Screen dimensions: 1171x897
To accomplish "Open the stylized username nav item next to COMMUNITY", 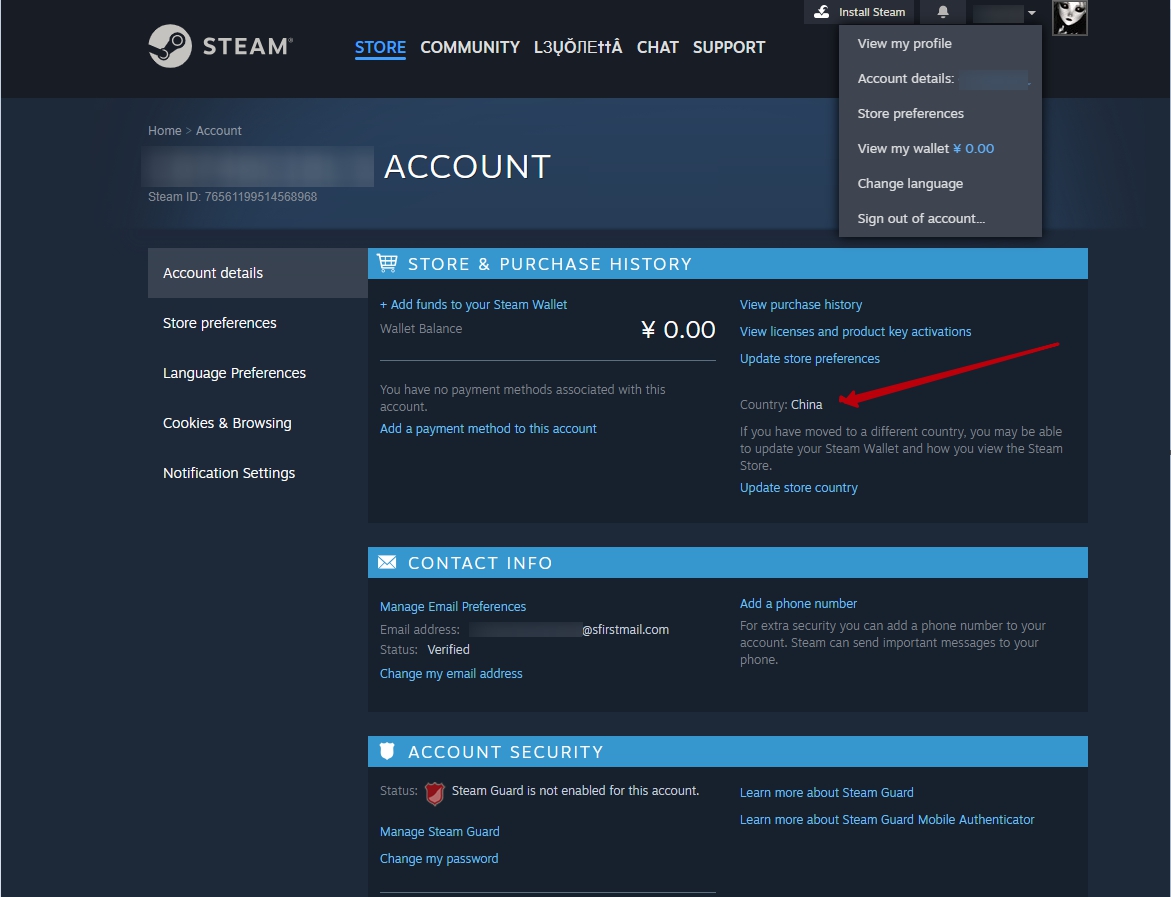I will tap(578, 47).
